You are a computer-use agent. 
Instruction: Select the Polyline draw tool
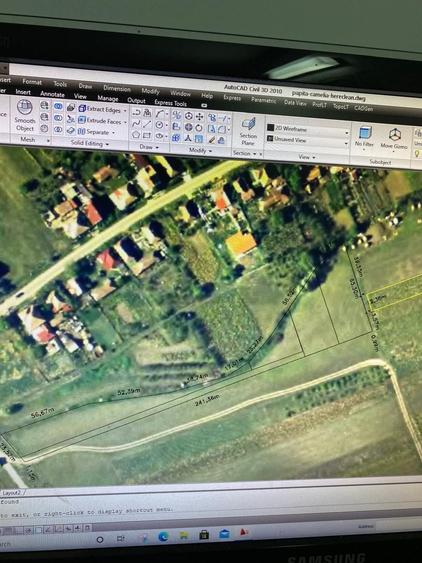(136, 113)
